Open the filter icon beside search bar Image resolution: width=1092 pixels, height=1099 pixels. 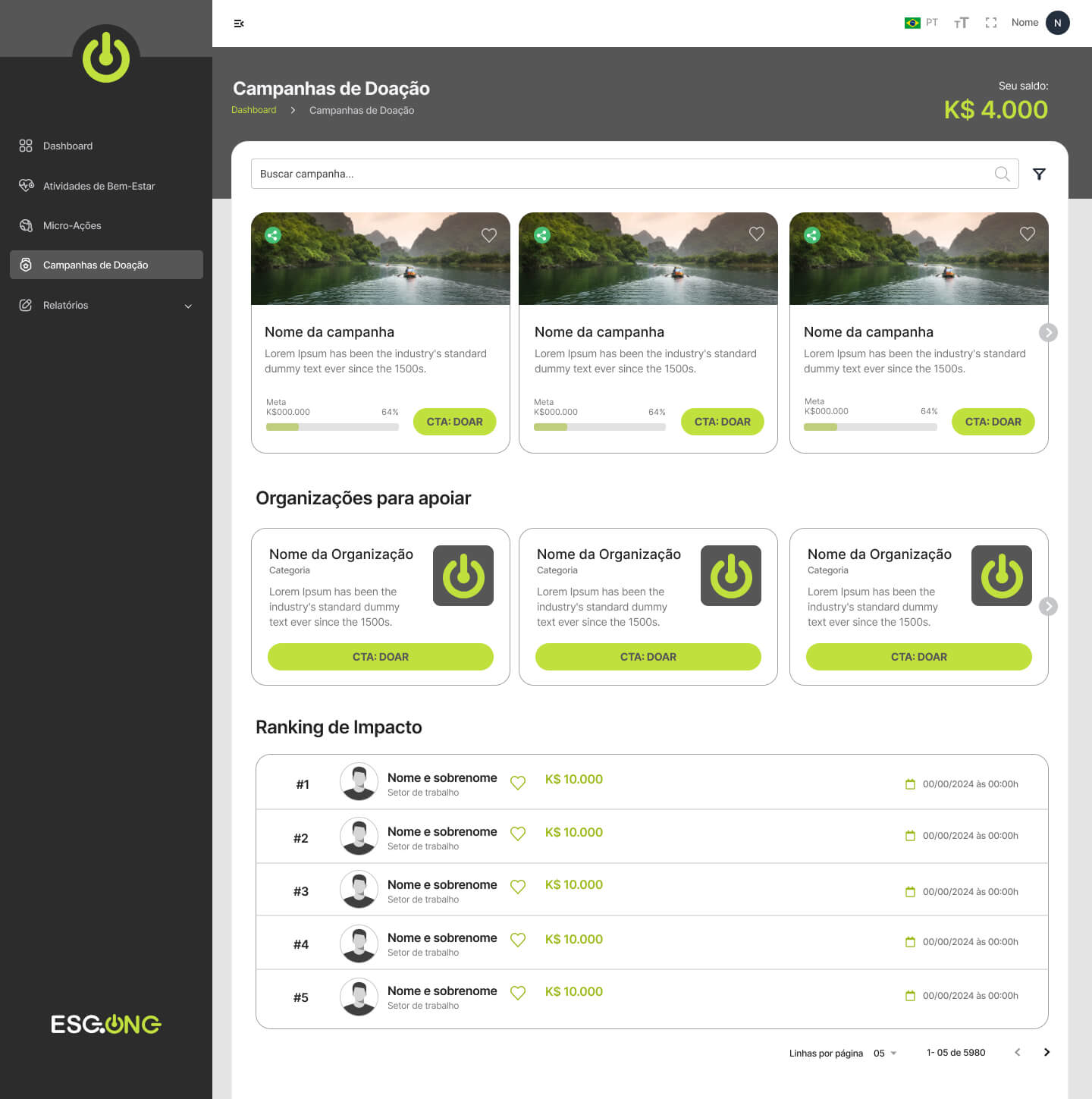click(1039, 174)
